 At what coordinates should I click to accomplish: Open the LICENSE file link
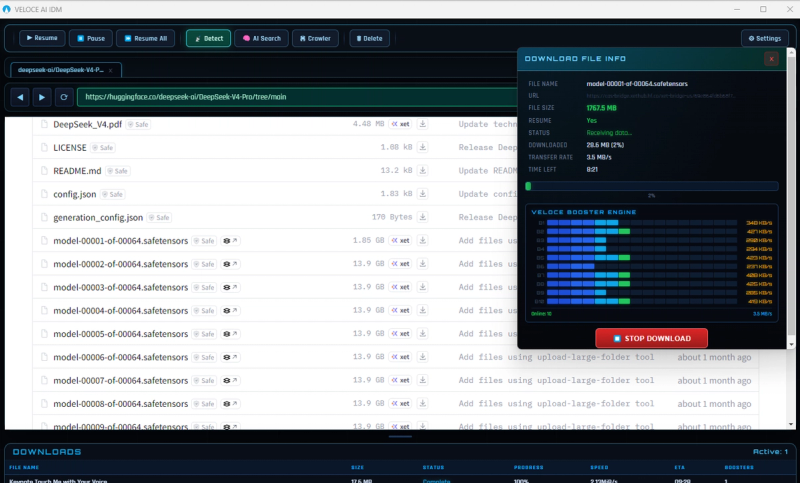[x=69, y=147]
